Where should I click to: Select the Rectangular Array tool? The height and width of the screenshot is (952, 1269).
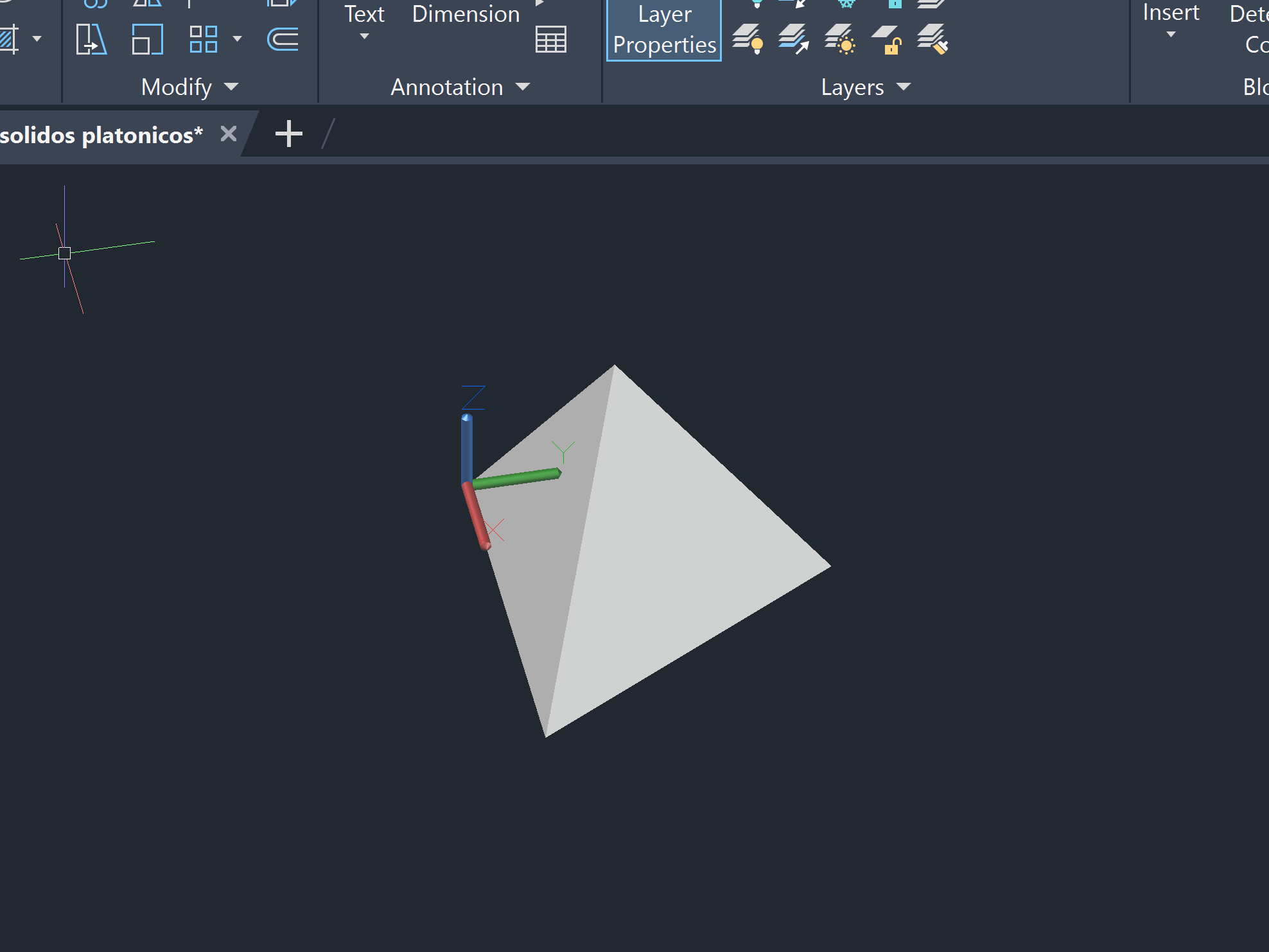pyautogui.click(x=204, y=39)
